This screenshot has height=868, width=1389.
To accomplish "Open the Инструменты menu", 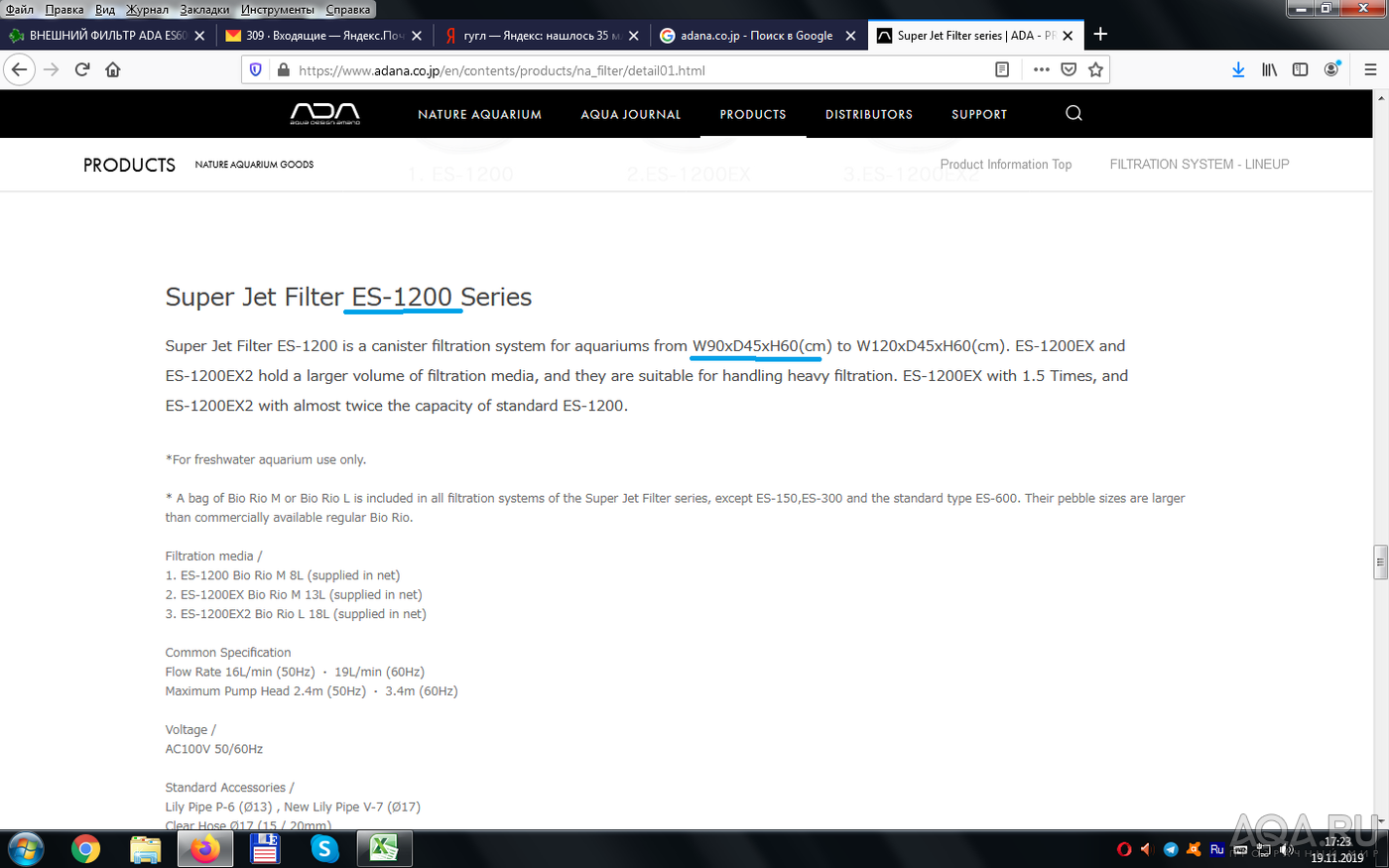I will pyautogui.click(x=278, y=9).
